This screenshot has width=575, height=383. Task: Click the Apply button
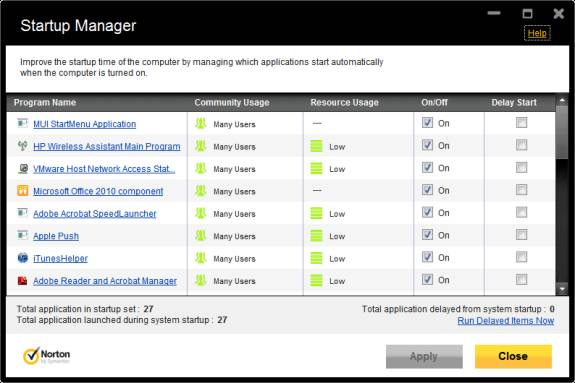424,356
